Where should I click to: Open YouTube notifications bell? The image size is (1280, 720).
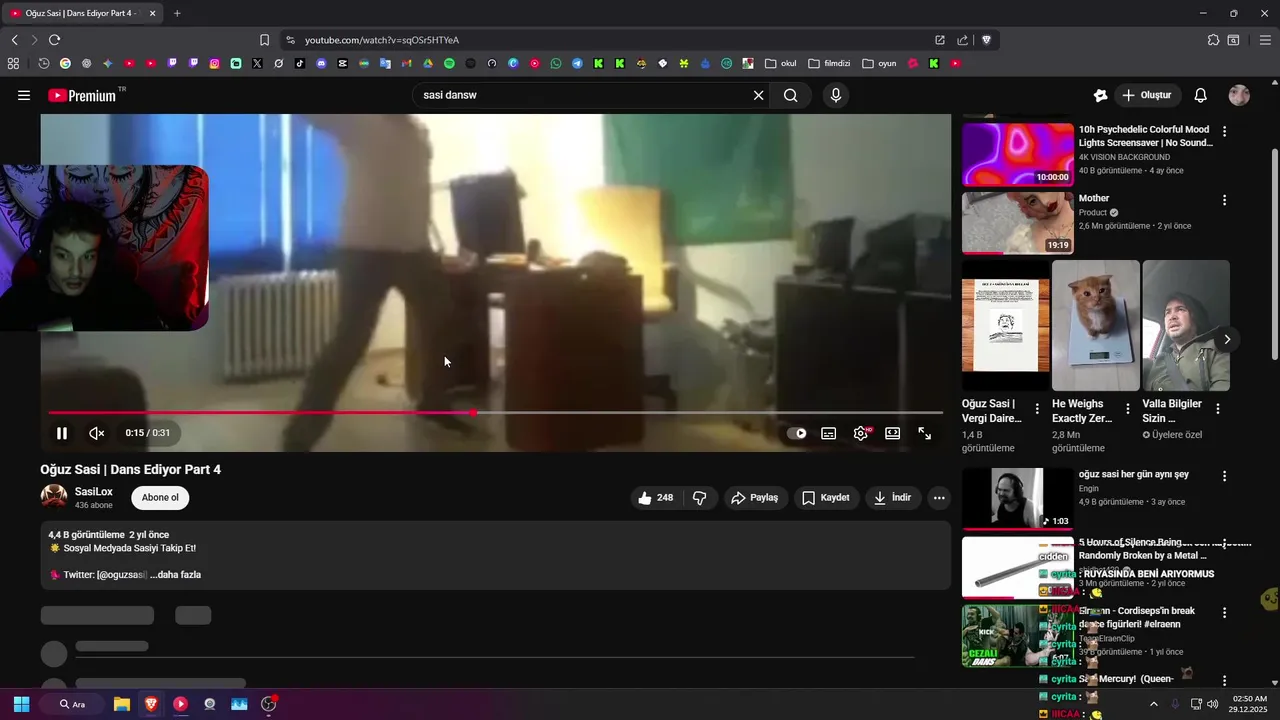coord(1201,95)
